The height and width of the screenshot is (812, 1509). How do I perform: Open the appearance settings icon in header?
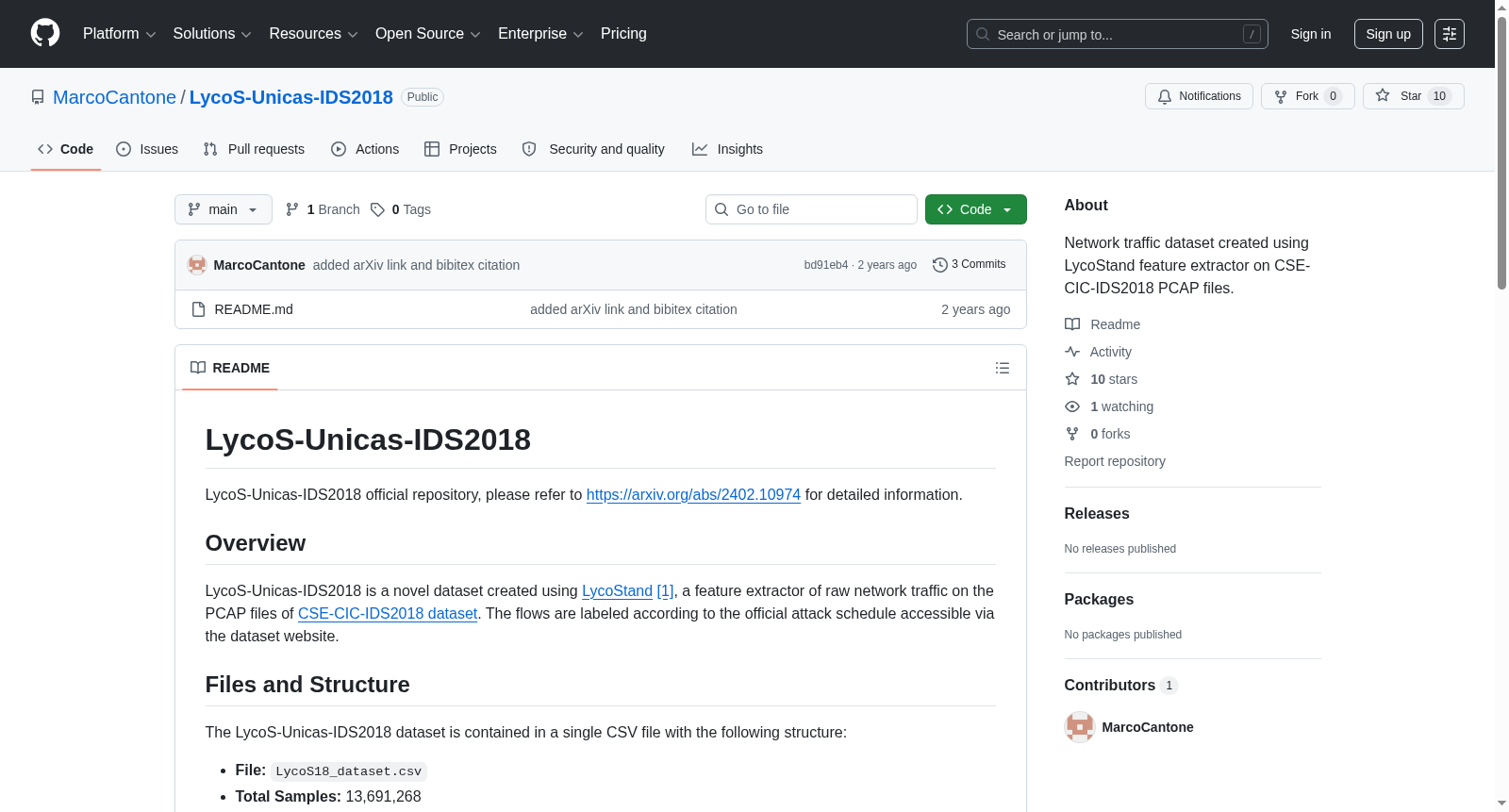click(1450, 34)
